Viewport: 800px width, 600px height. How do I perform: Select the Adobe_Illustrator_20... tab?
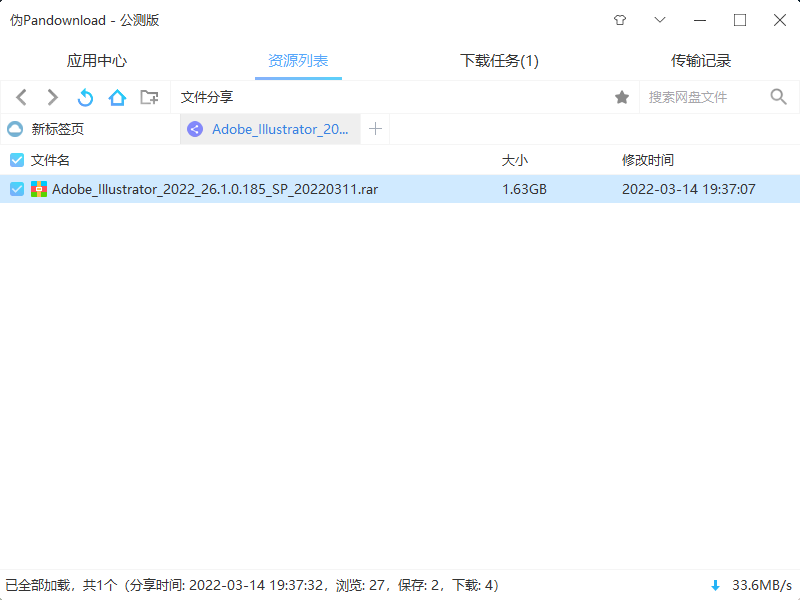coord(270,129)
